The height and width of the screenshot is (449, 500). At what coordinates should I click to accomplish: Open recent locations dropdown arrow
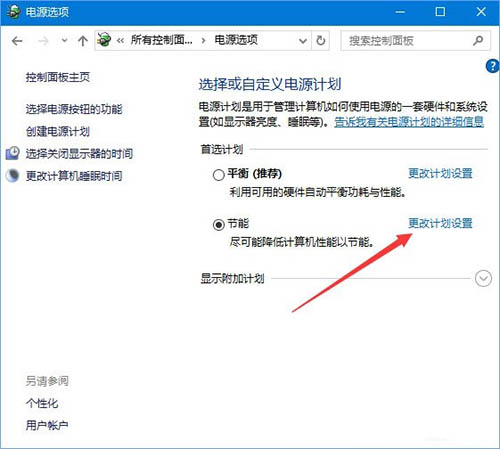coord(64,41)
